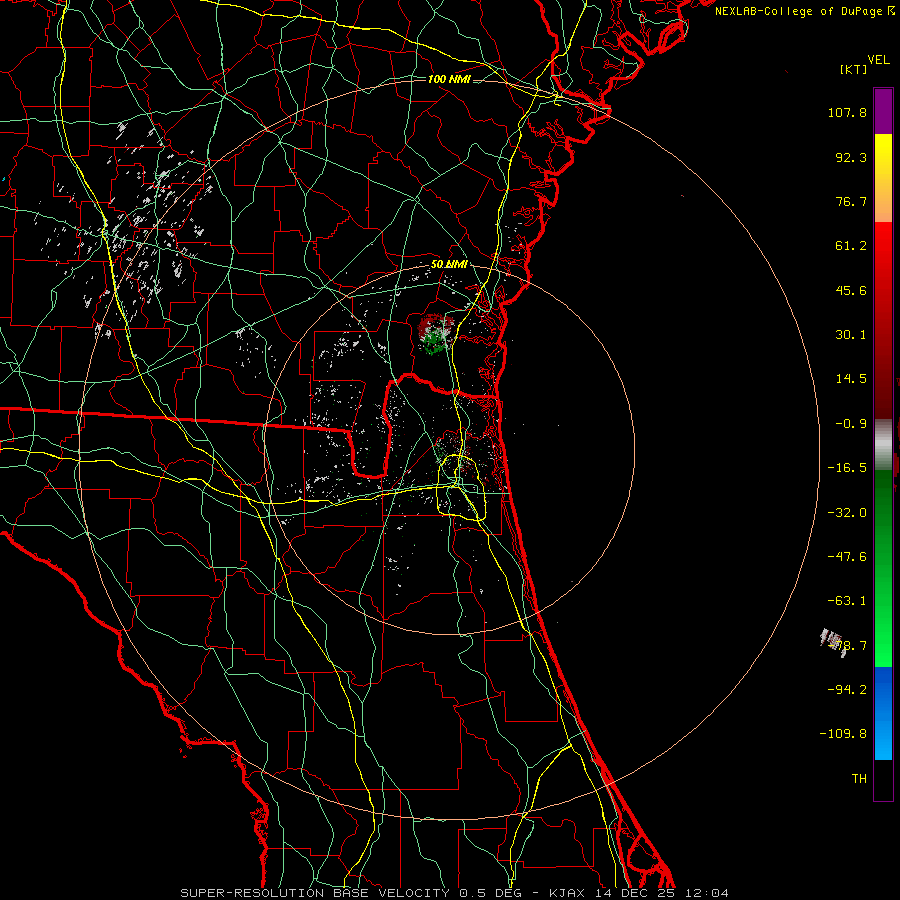Pick the yellow-orange segment of the color bar
The height and width of the screenshot is (900, 900).
tap(883, 178)
